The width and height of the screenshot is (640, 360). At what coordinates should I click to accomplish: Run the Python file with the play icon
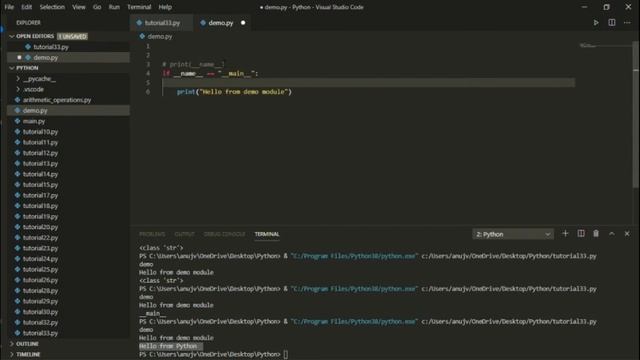point(596,23)
